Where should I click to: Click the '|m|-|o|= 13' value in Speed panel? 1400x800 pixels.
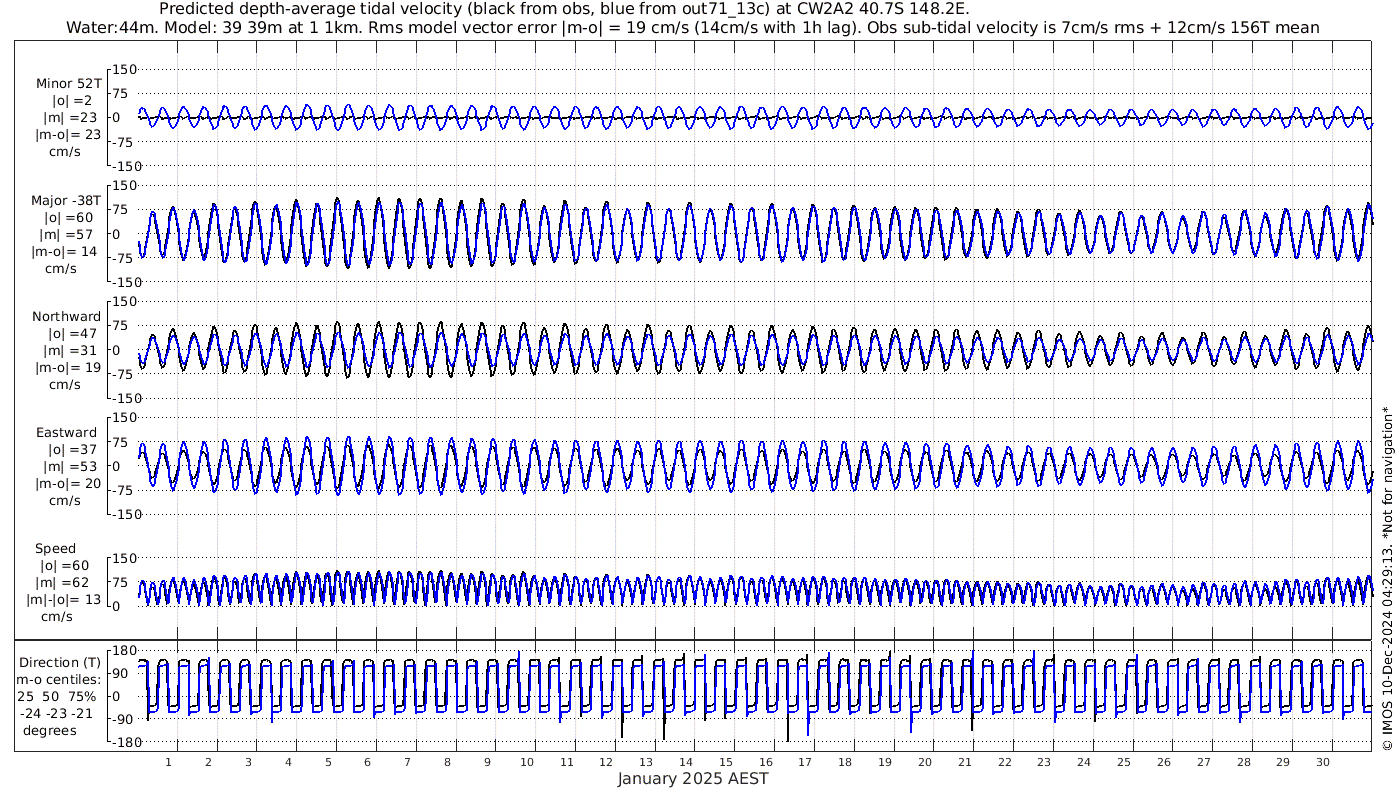tap(64, 600)
